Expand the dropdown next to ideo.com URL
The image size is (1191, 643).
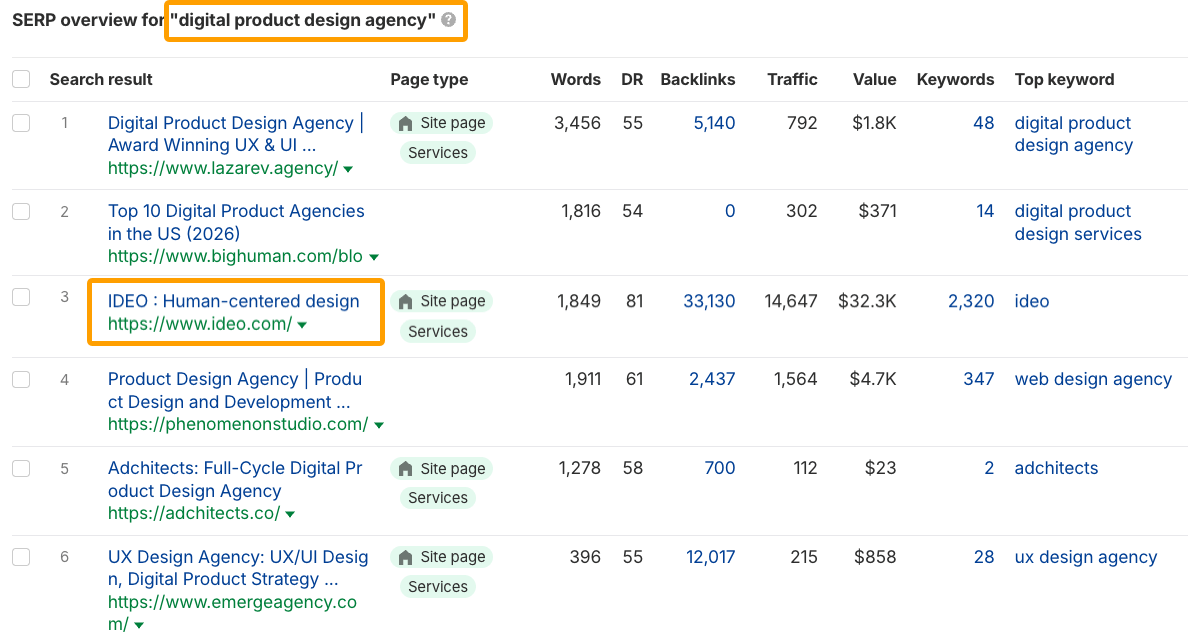click(303, 324)
